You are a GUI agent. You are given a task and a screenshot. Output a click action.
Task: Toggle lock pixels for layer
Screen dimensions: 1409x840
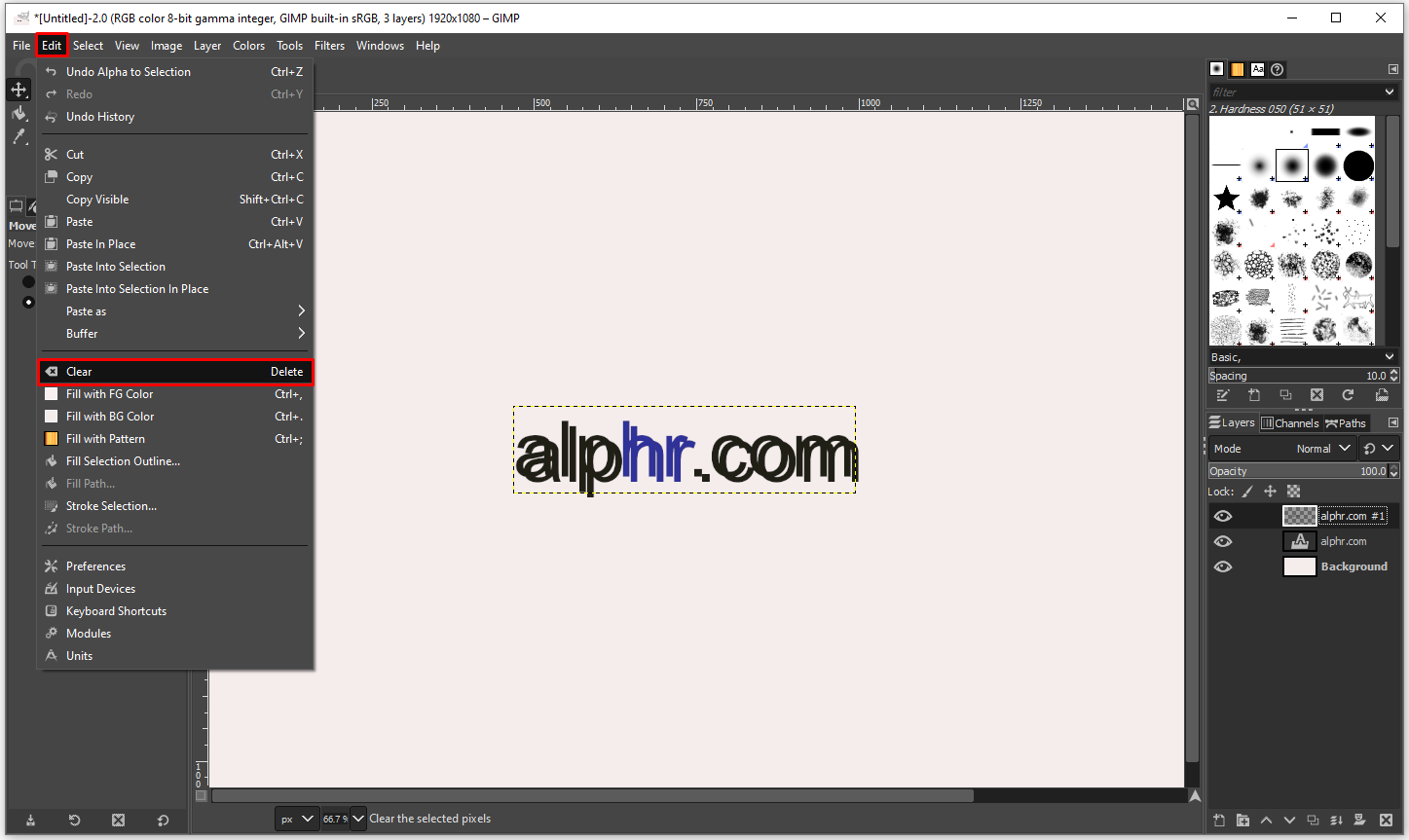click(x=1247, y=492)
